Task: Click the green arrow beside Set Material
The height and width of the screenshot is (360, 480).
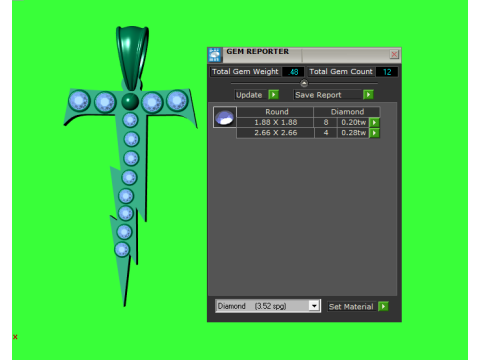Action: [x=383, y=306]
